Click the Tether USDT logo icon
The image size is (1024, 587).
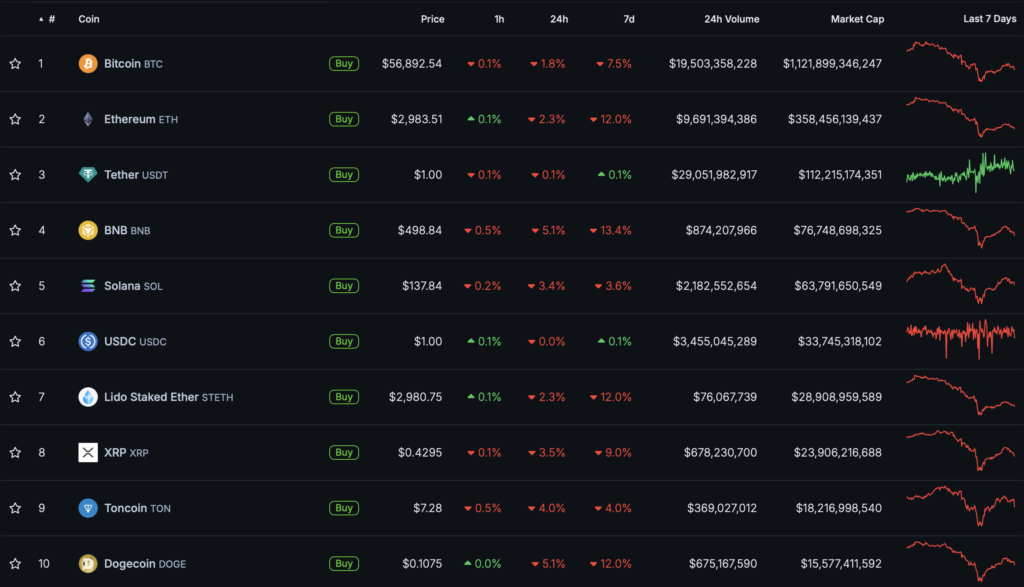(x=88, y=175)
